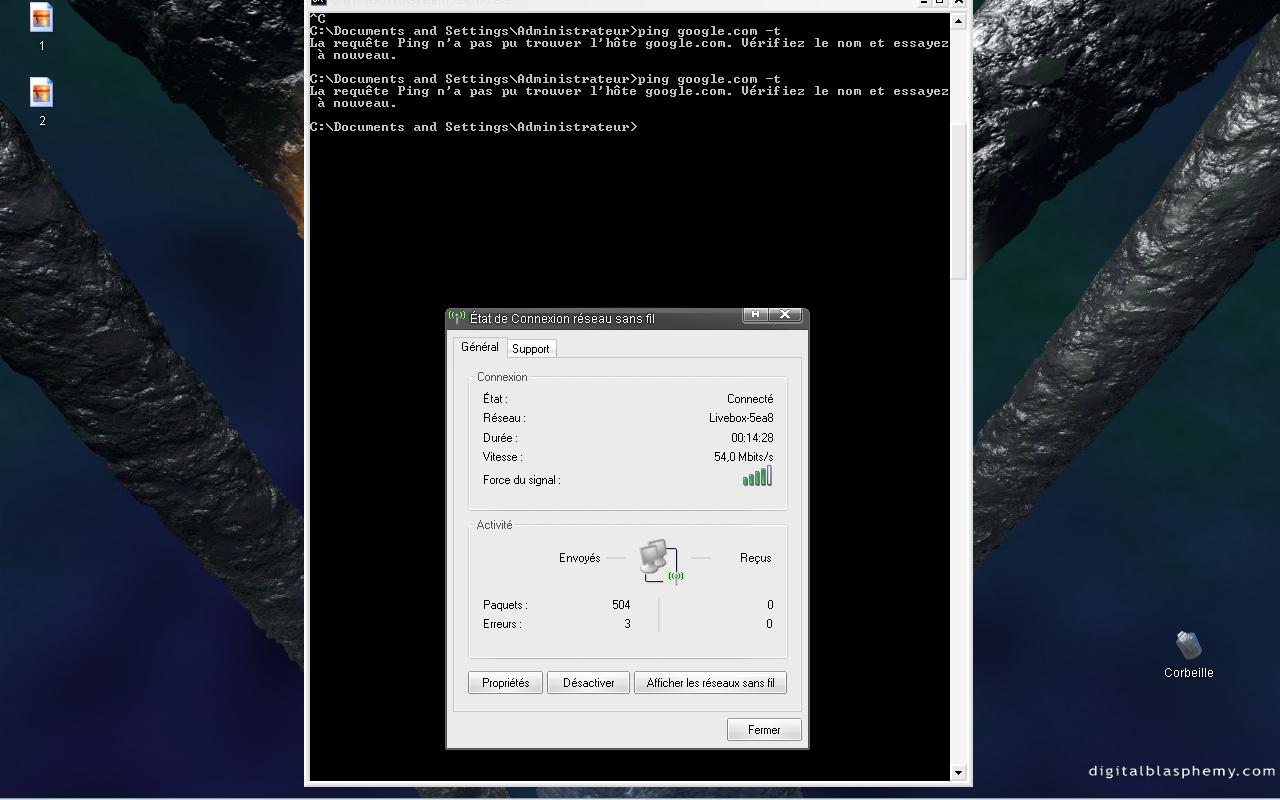This screenshot has height=800, width=1280.
Task: Click the network name Livebox-5ea8
Action: tap(741, 418)
